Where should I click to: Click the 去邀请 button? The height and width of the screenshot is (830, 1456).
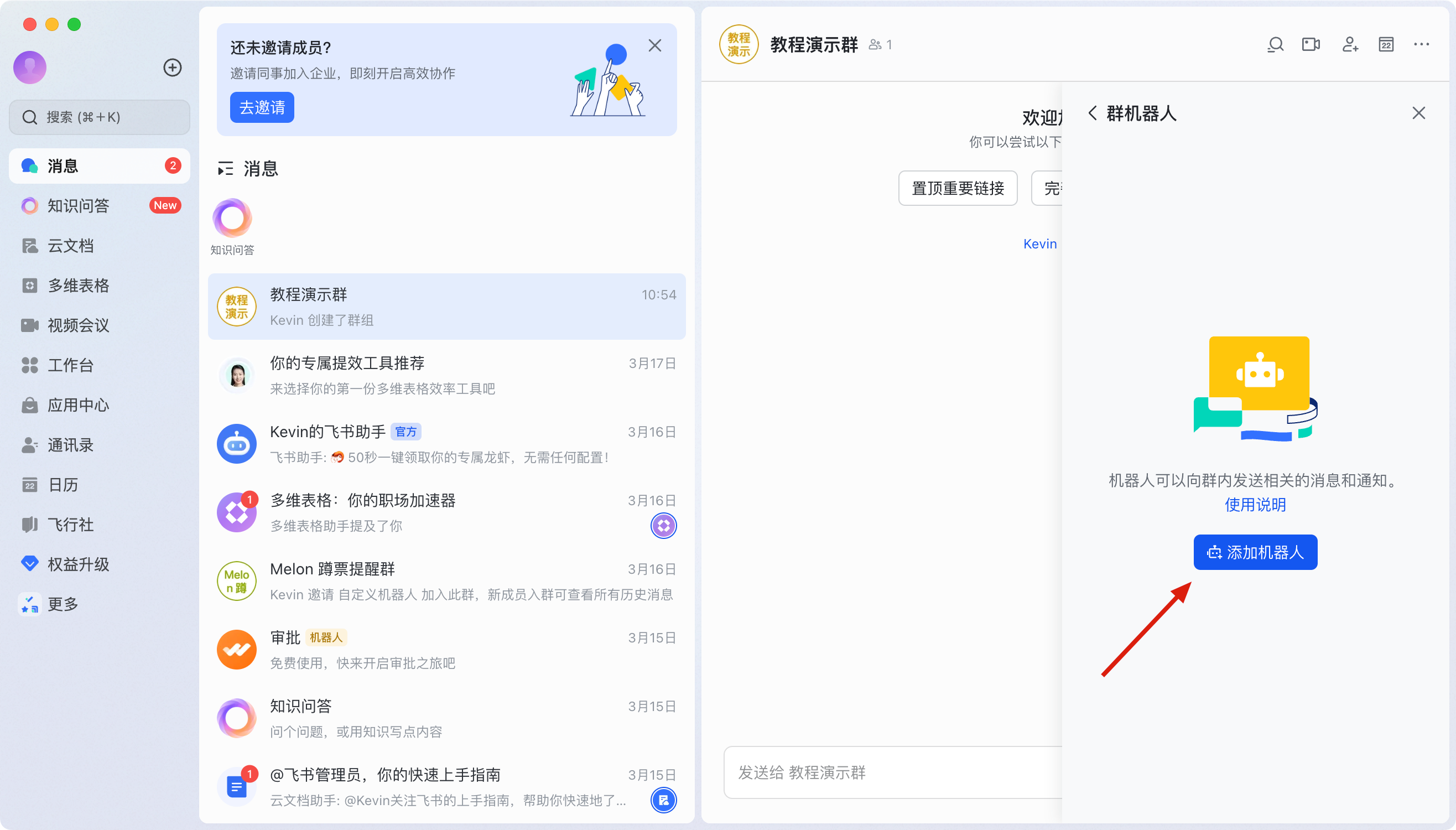point(262,107)
